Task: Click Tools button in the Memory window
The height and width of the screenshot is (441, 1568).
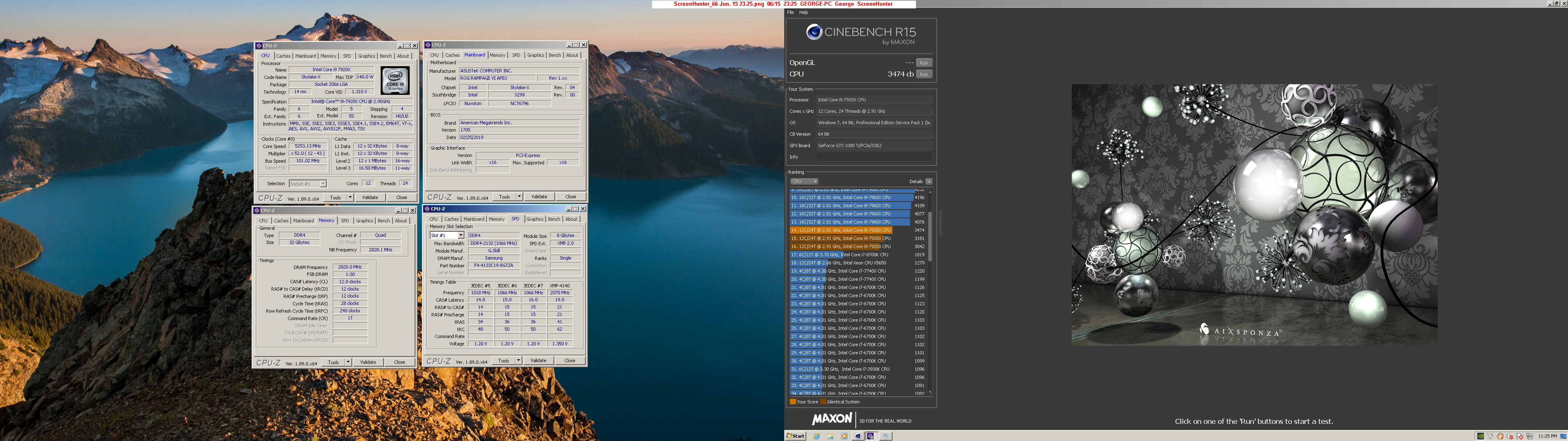Action: pos(333,362)
